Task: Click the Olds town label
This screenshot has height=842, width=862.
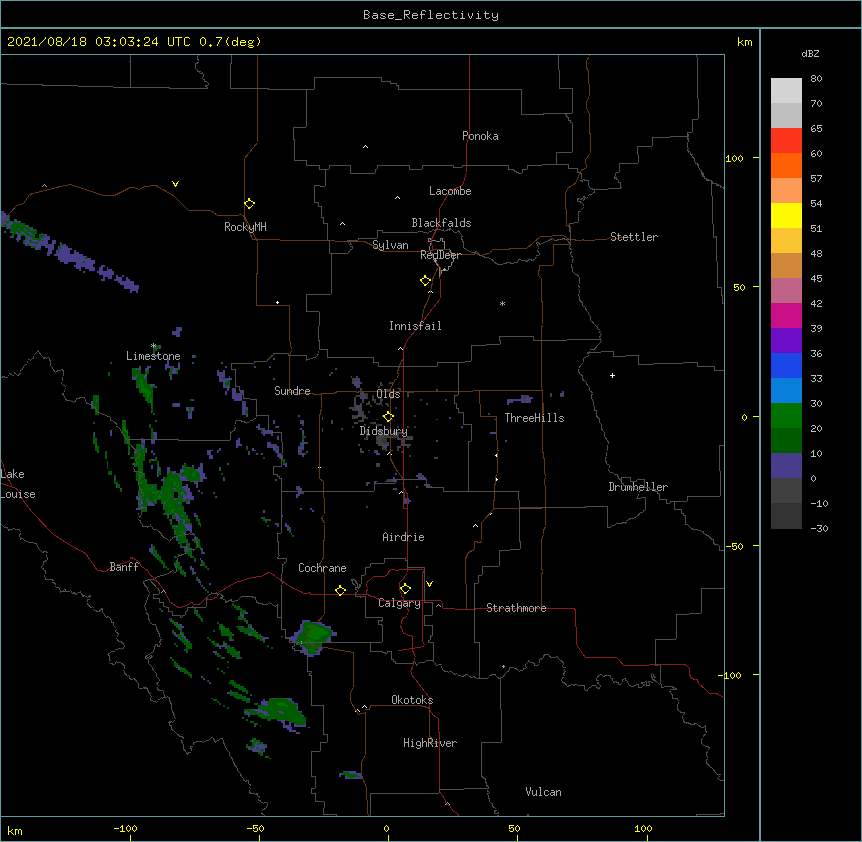Action: pos(388,394)
